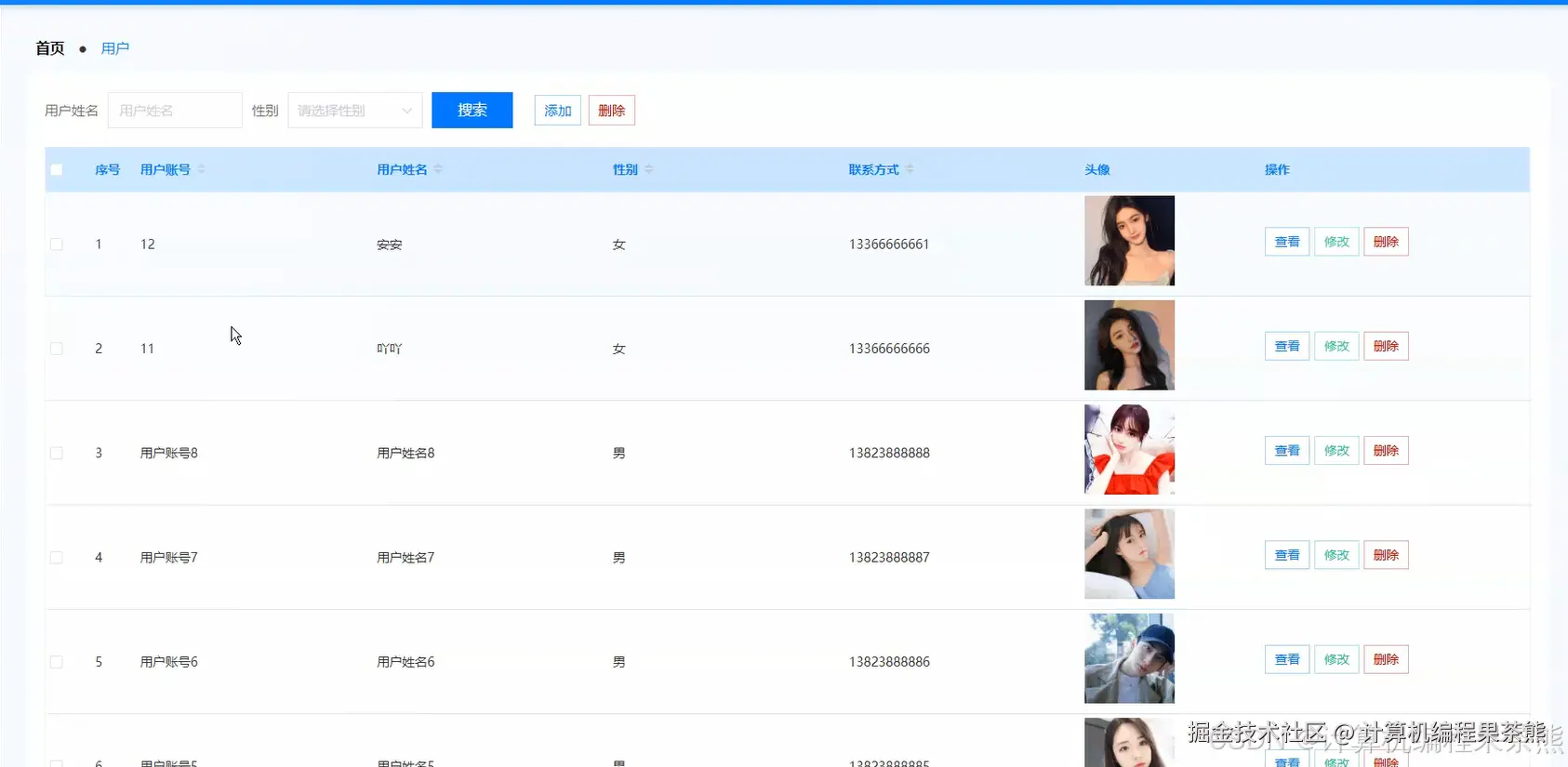Open avatar thumbnail in 用户账号6 row

1129,658
